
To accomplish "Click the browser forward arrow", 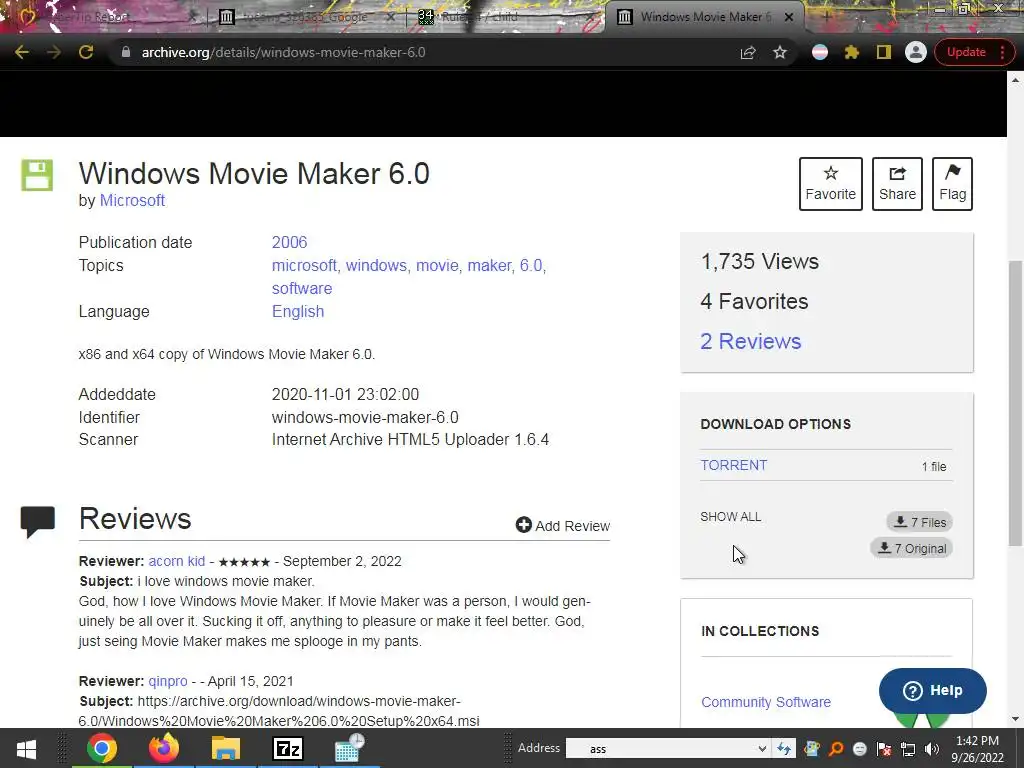I will [x=54, y=52].
